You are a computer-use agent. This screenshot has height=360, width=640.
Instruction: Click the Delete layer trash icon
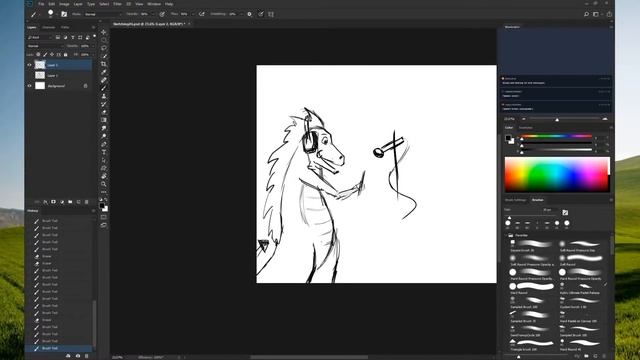[87, 202]
